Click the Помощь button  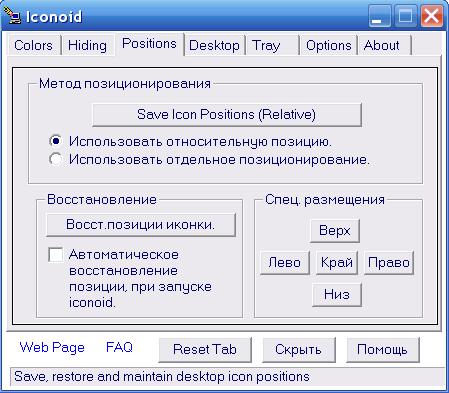click(382, 350)
